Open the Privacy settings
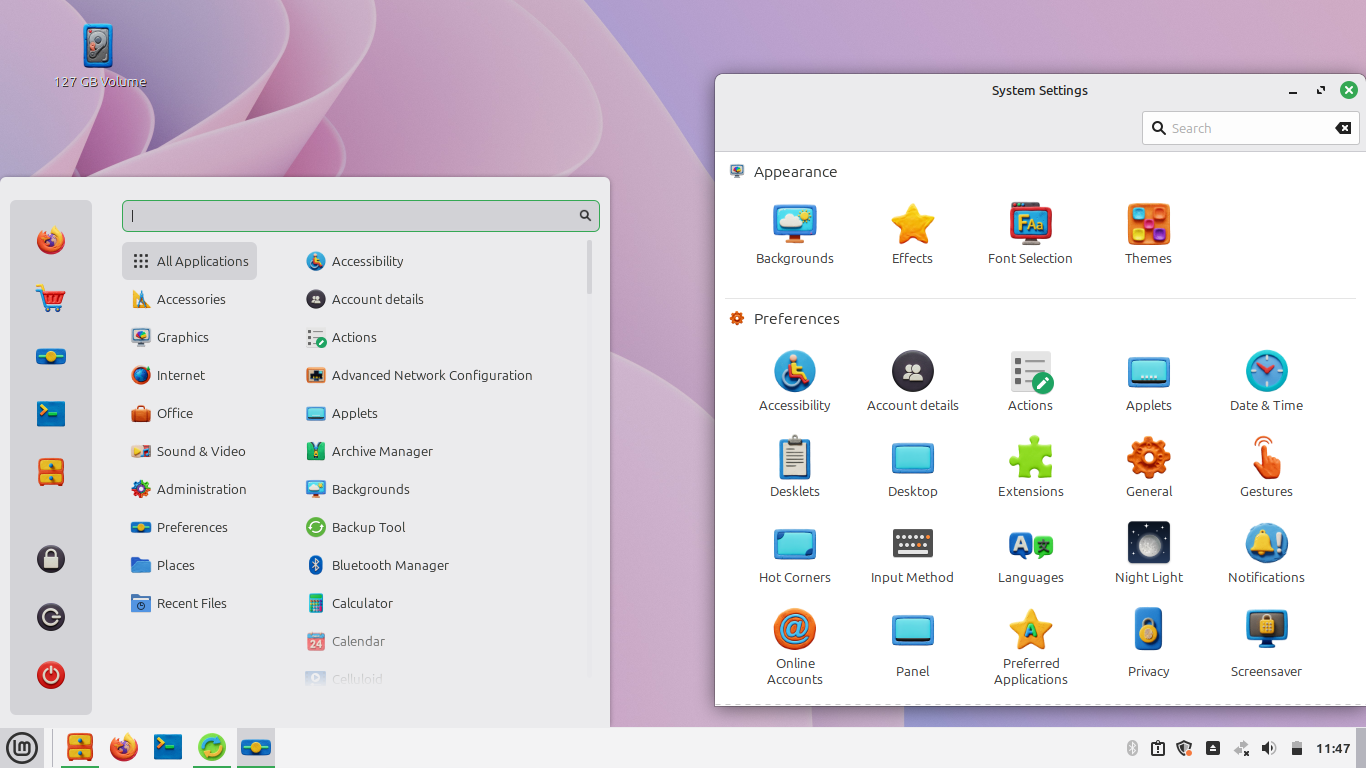 1148,643
